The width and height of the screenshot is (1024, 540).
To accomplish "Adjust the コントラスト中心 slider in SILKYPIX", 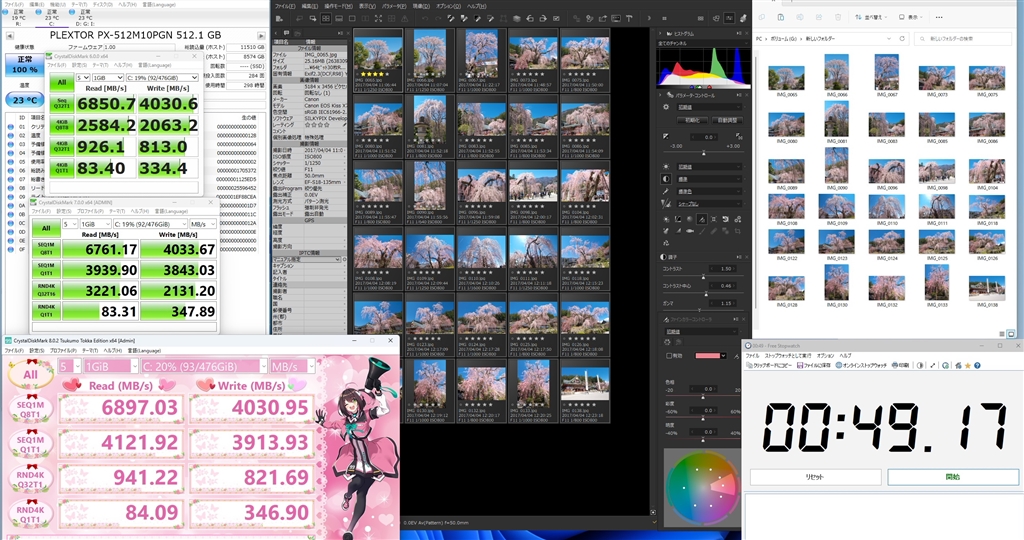I will pos(704,294).
